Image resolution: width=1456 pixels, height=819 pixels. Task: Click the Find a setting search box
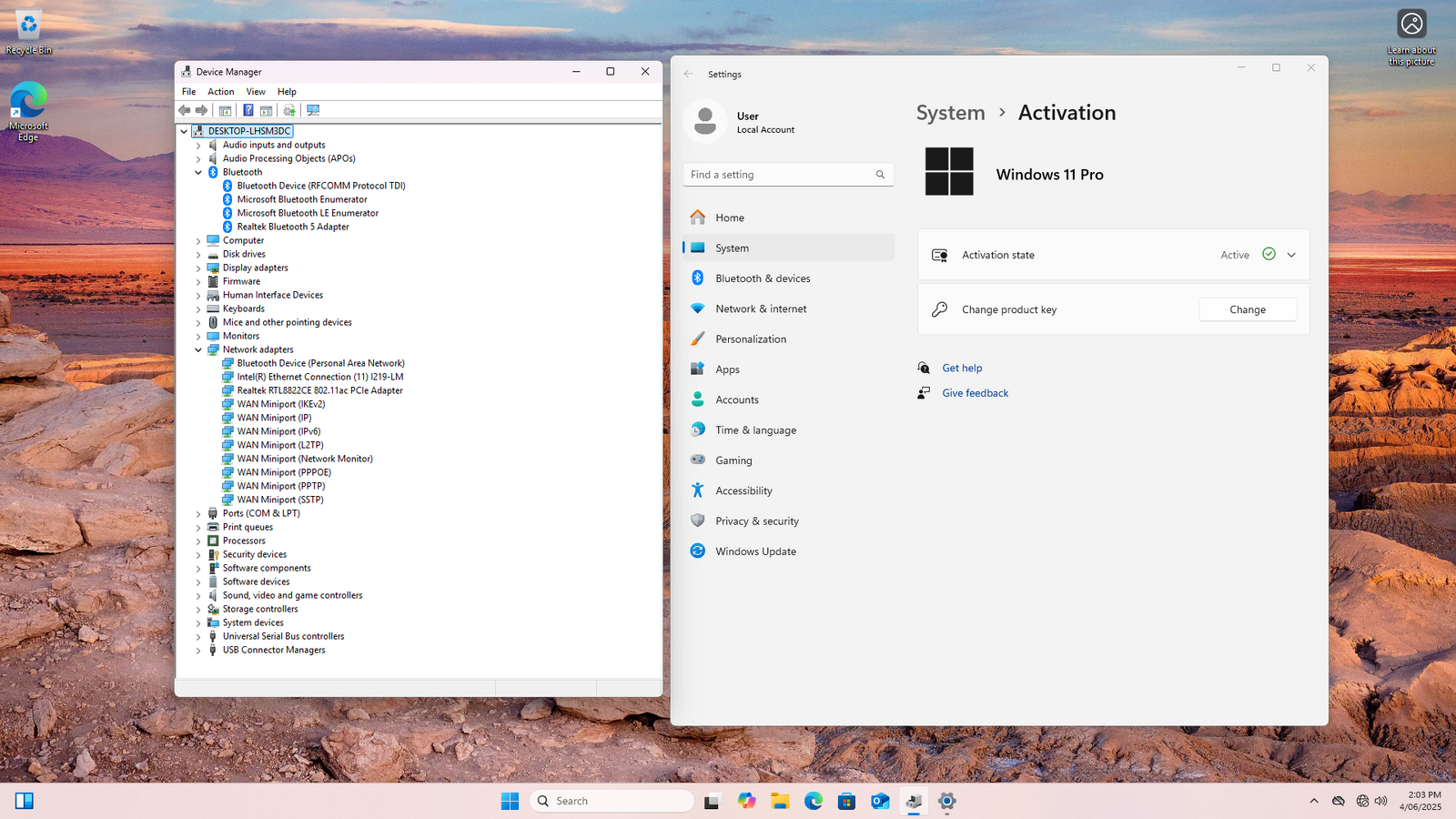point(788,175)
